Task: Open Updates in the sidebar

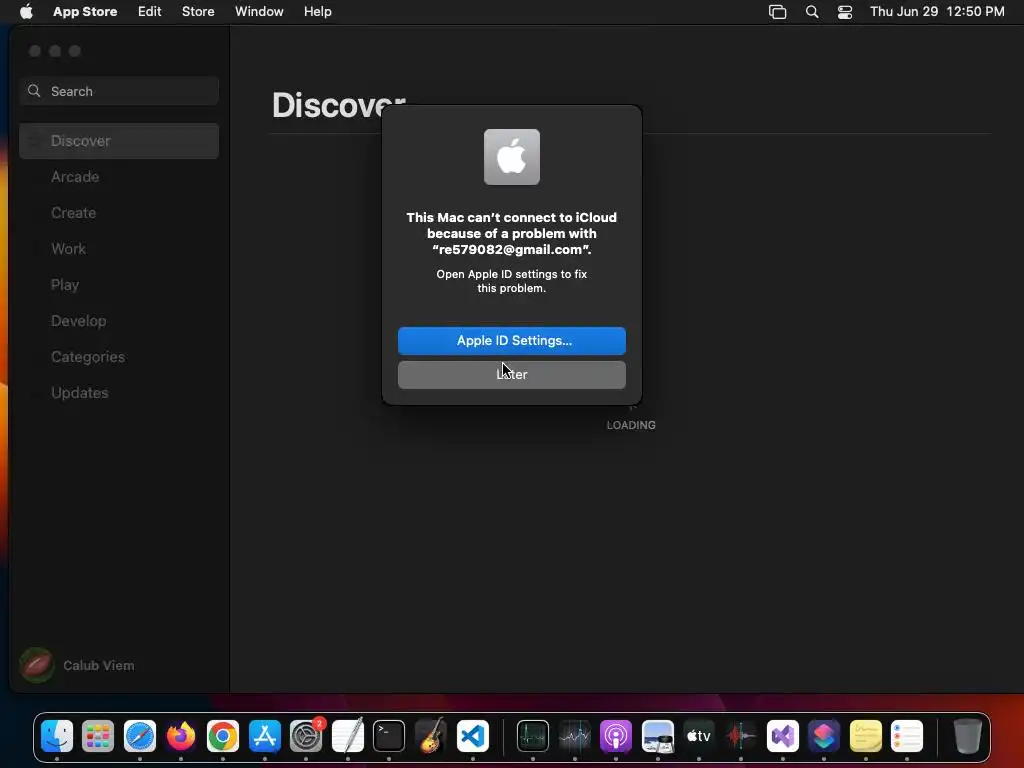Action: coord(119,392)
